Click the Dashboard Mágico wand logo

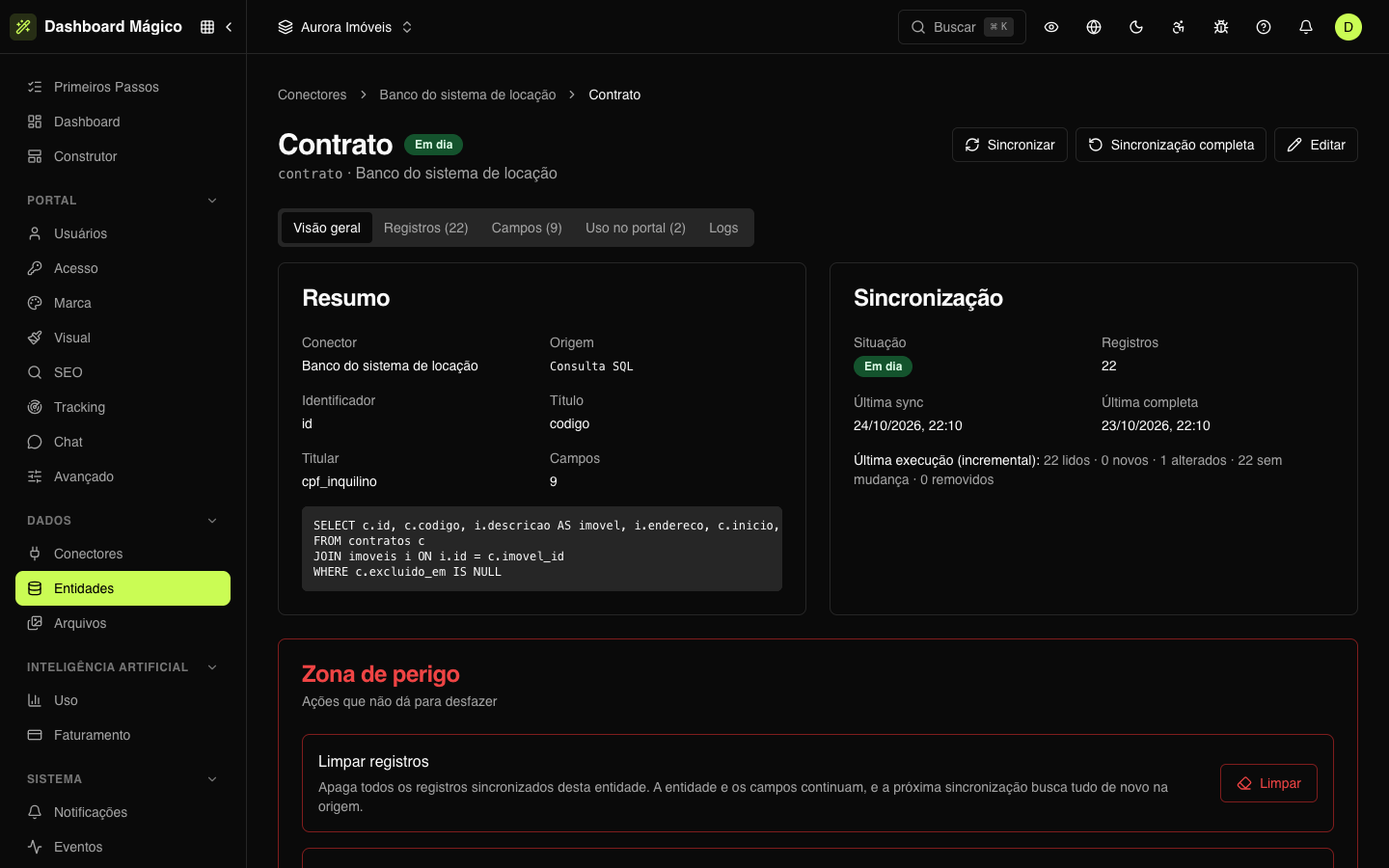tap(23, 27)
